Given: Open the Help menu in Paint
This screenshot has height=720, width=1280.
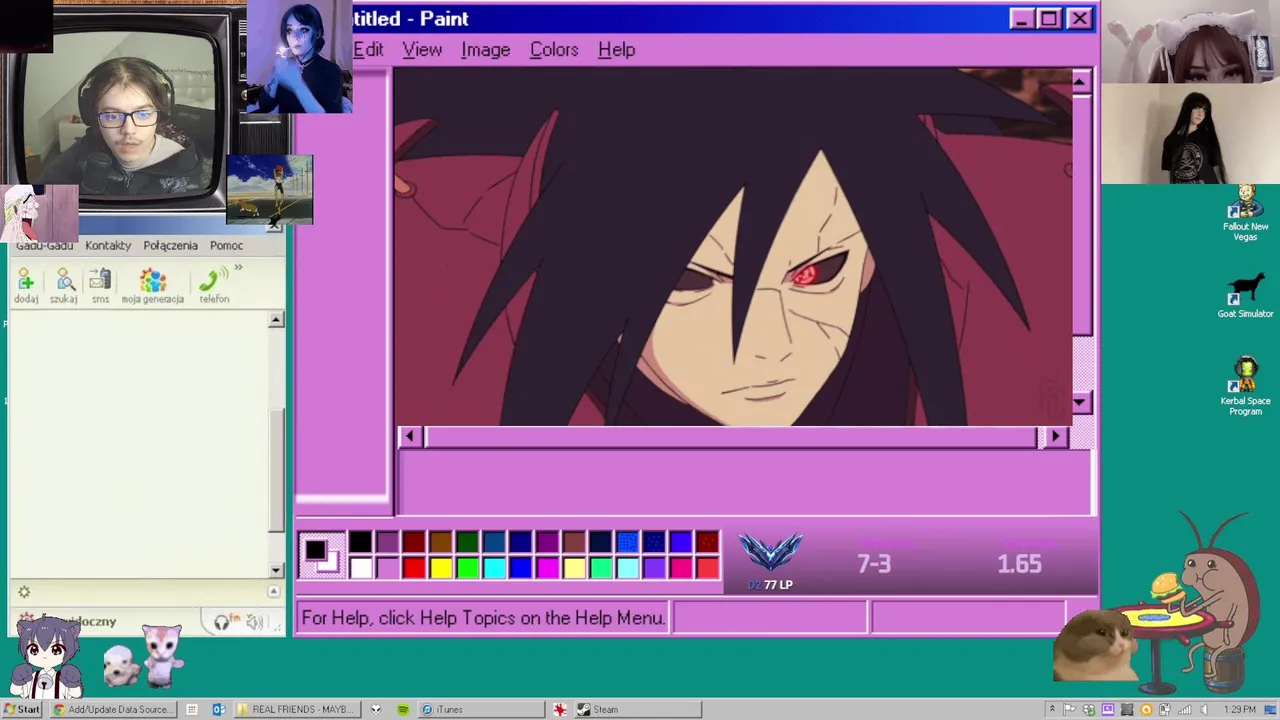Looking at the screenshot, I should 616,49.
